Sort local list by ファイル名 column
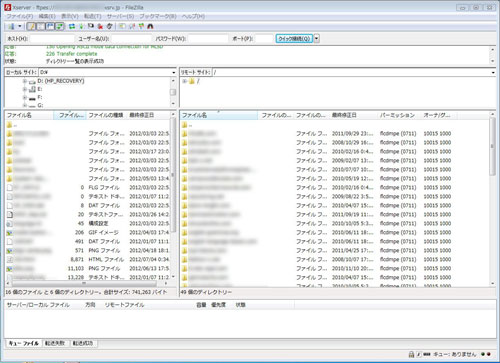The height and width of the screenshot is (363, 500). [29, 115]
